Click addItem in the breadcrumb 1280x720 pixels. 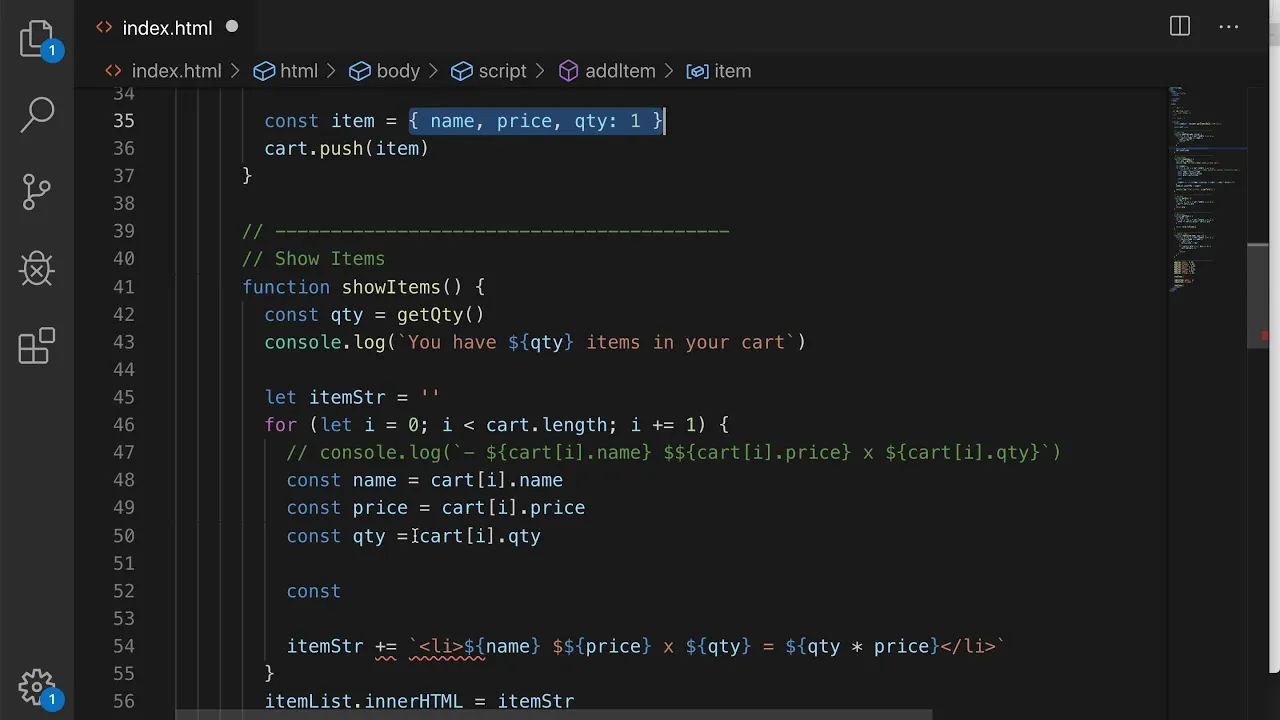pyautogui.click(x=620, y=71)
